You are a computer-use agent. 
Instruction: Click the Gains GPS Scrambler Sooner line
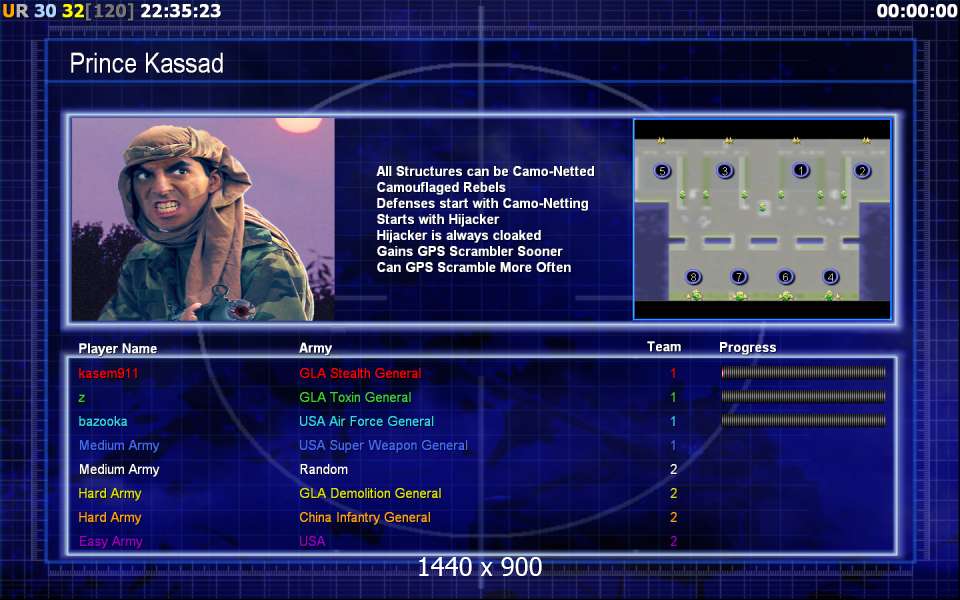(x=470, y=251)
